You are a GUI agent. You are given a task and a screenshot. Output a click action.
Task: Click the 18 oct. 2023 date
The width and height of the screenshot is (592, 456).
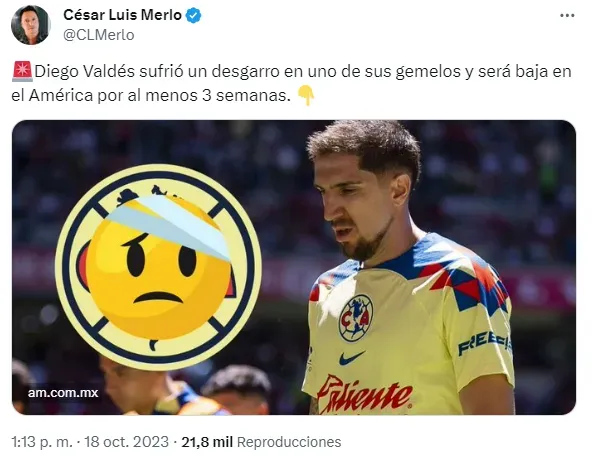(126, 442)
